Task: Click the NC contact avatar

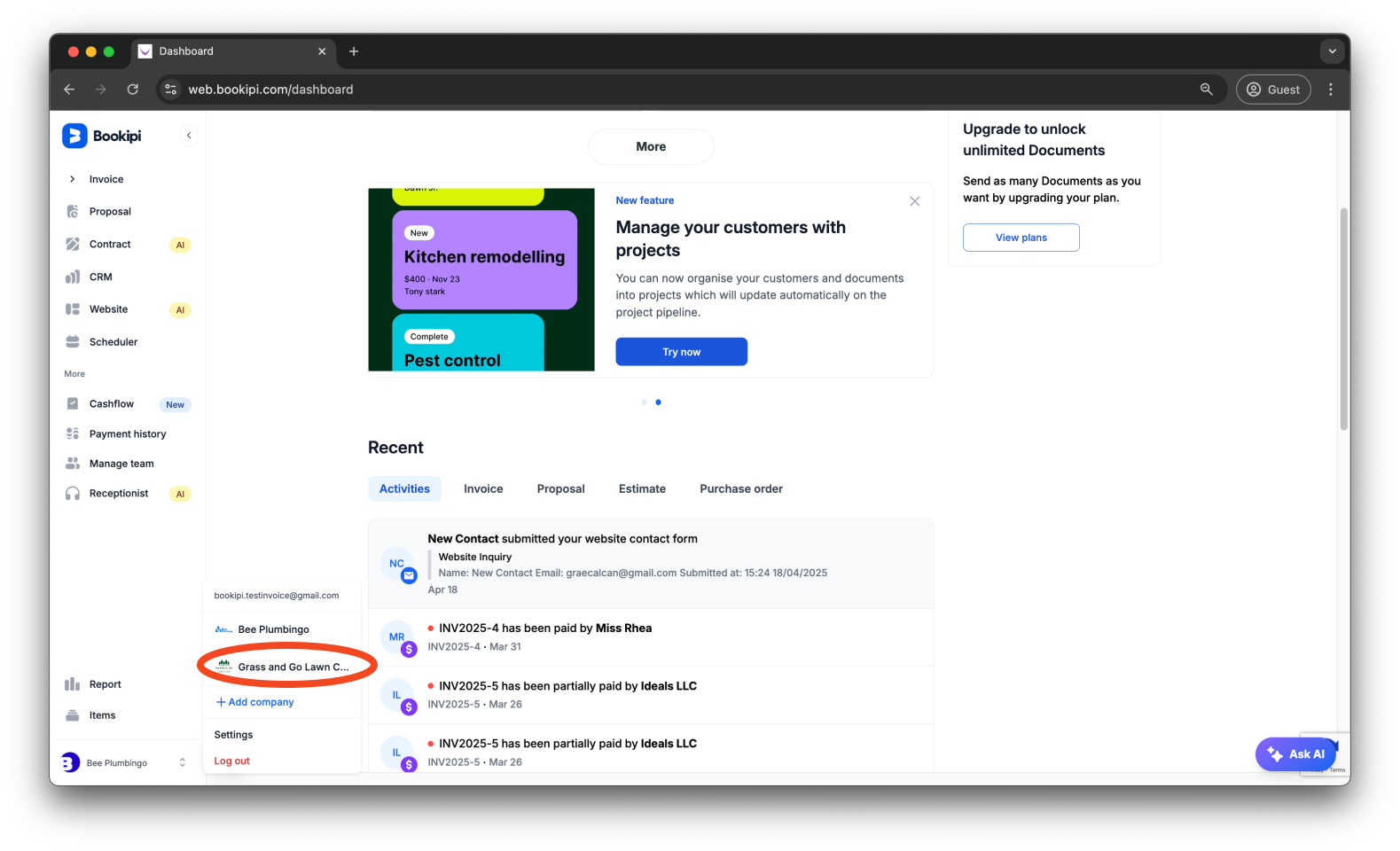Action: (x=397, y=564)
